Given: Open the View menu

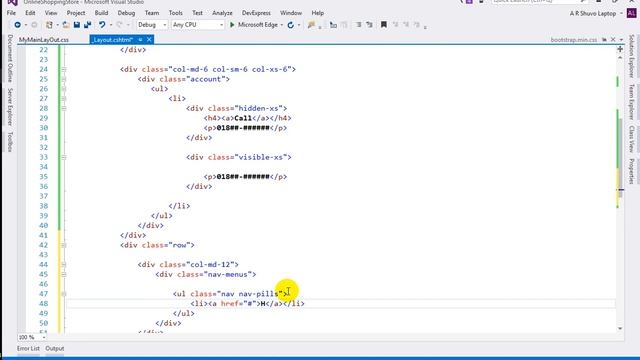Looking at the screenshot, I should click(51, 13).
